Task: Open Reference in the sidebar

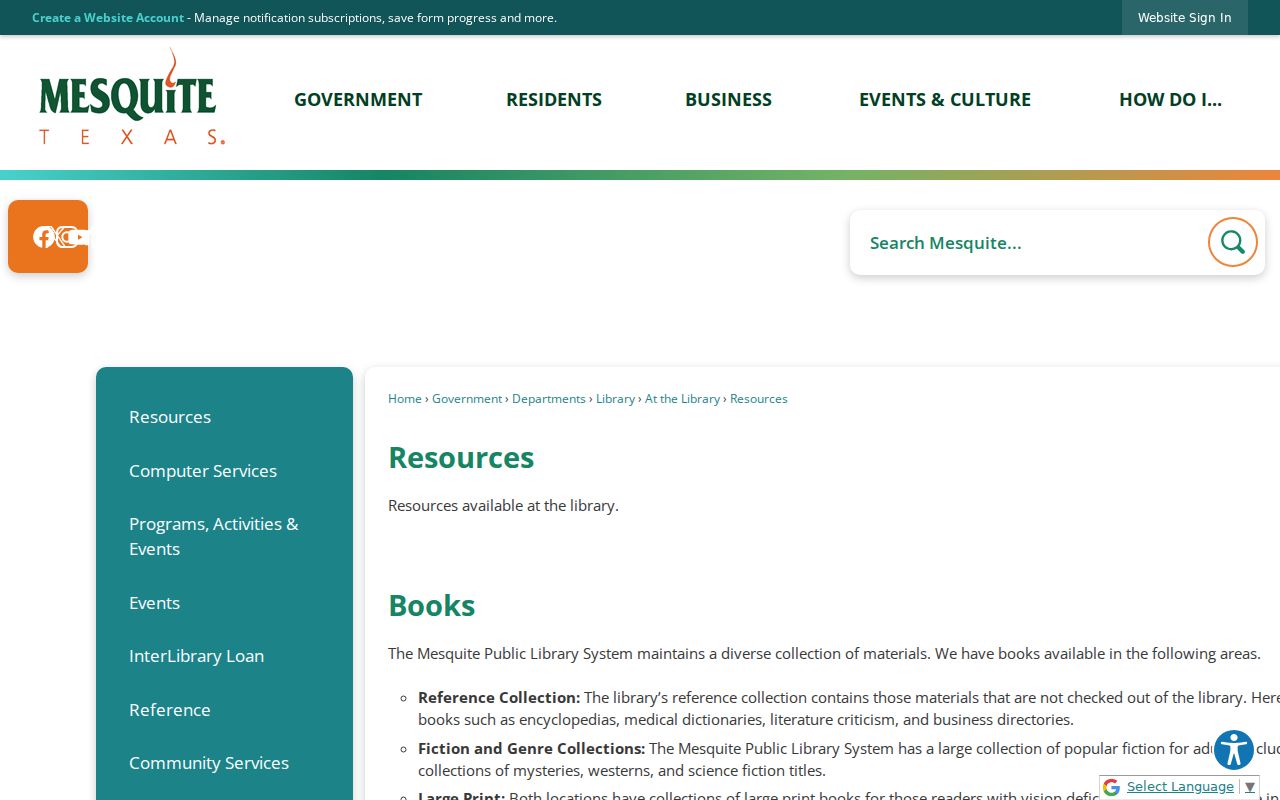Action: click(170, 710)
